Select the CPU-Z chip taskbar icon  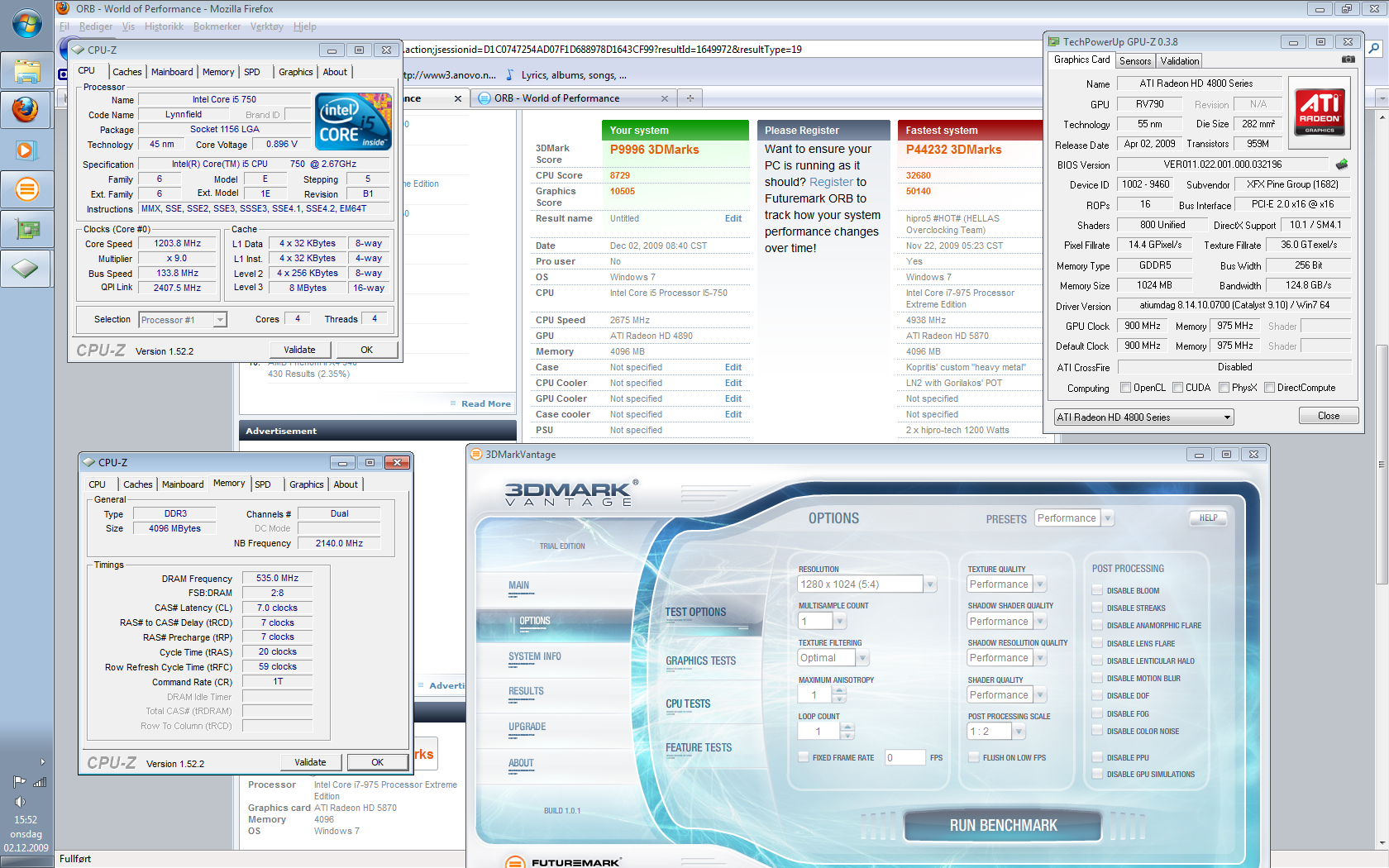(26, 269)
